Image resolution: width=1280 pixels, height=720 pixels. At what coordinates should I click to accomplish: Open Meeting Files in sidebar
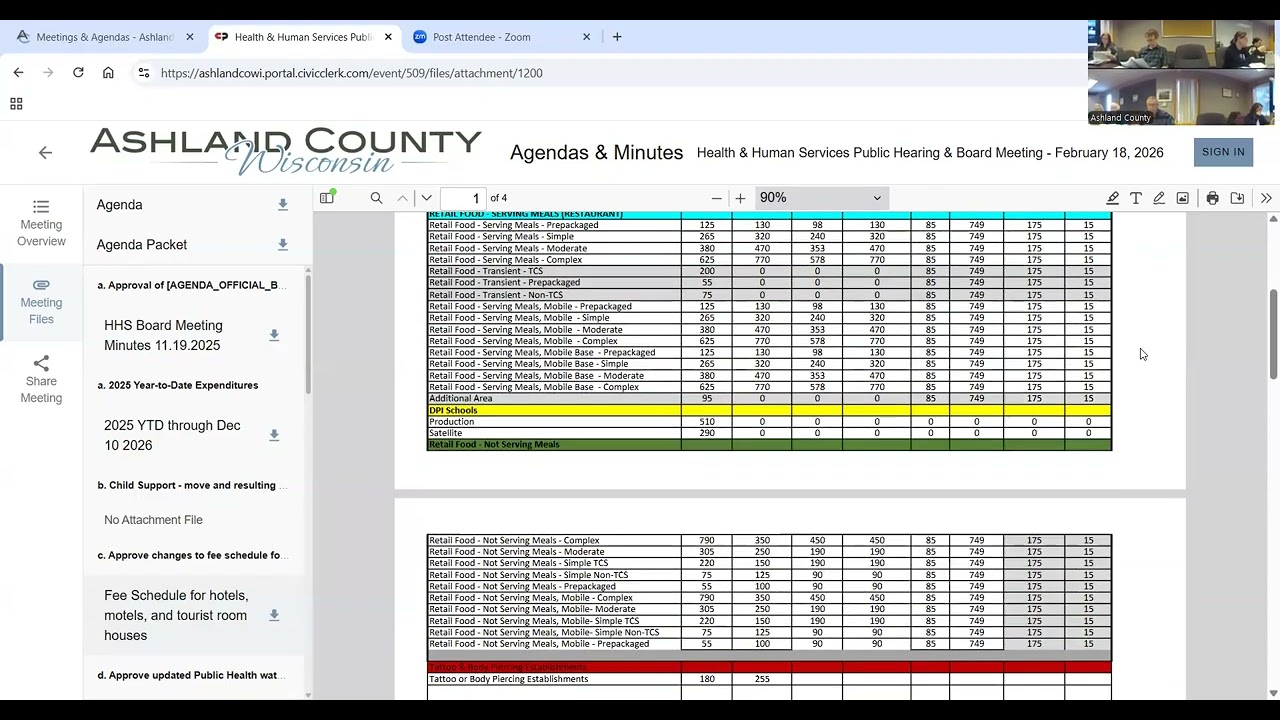(41, 302)
